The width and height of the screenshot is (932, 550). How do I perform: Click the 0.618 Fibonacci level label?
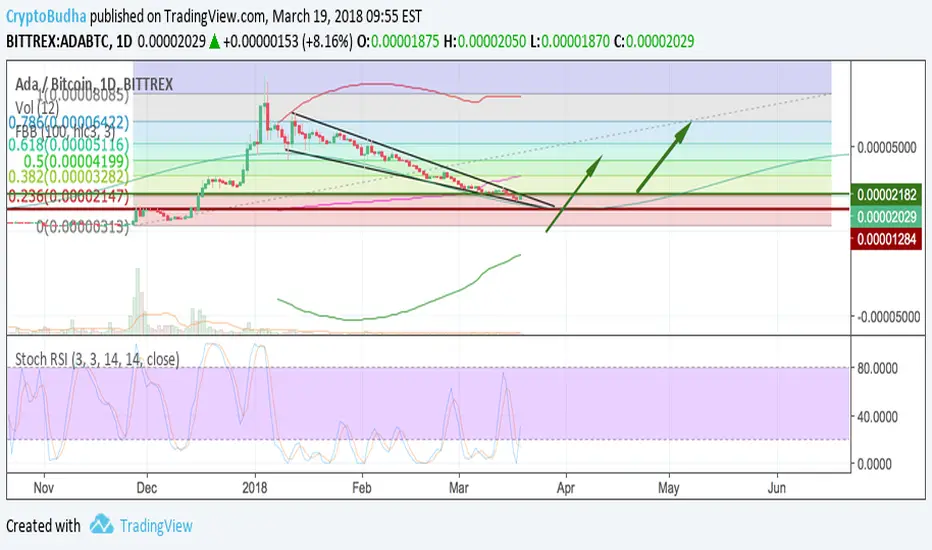(x=69, y=144)
